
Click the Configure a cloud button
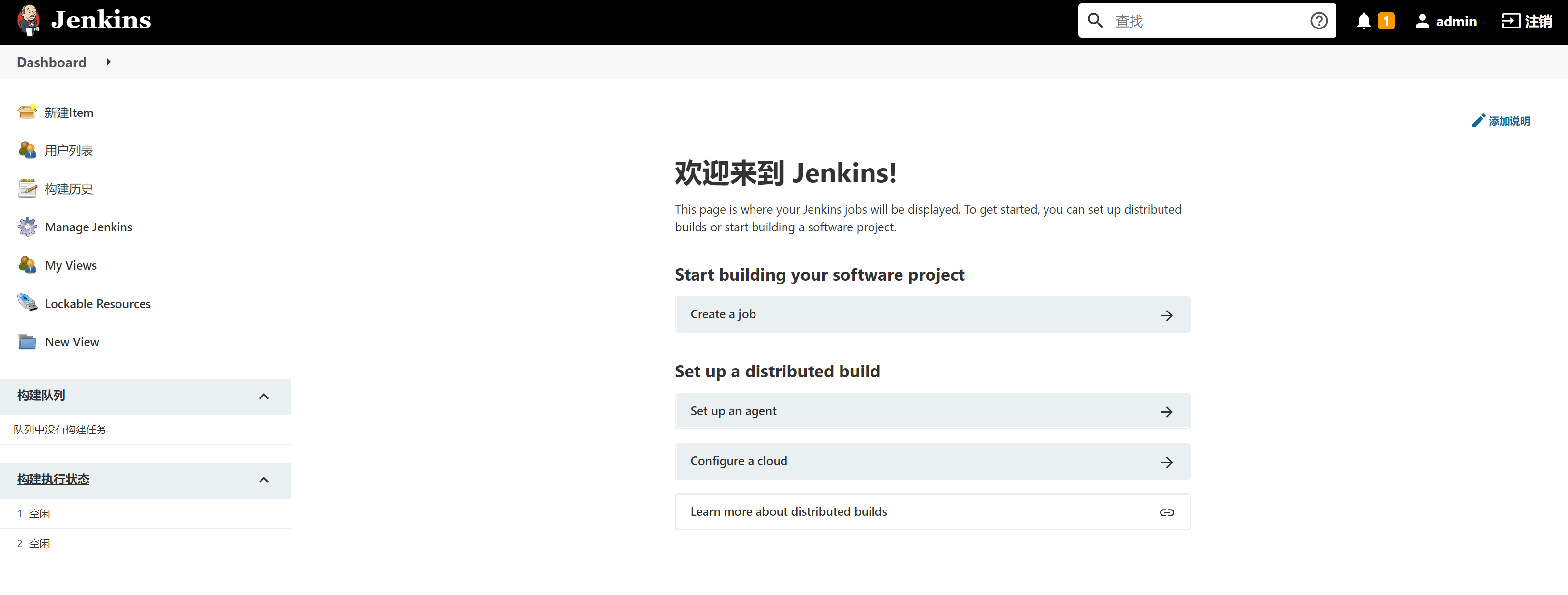click(x=932, y=461)
